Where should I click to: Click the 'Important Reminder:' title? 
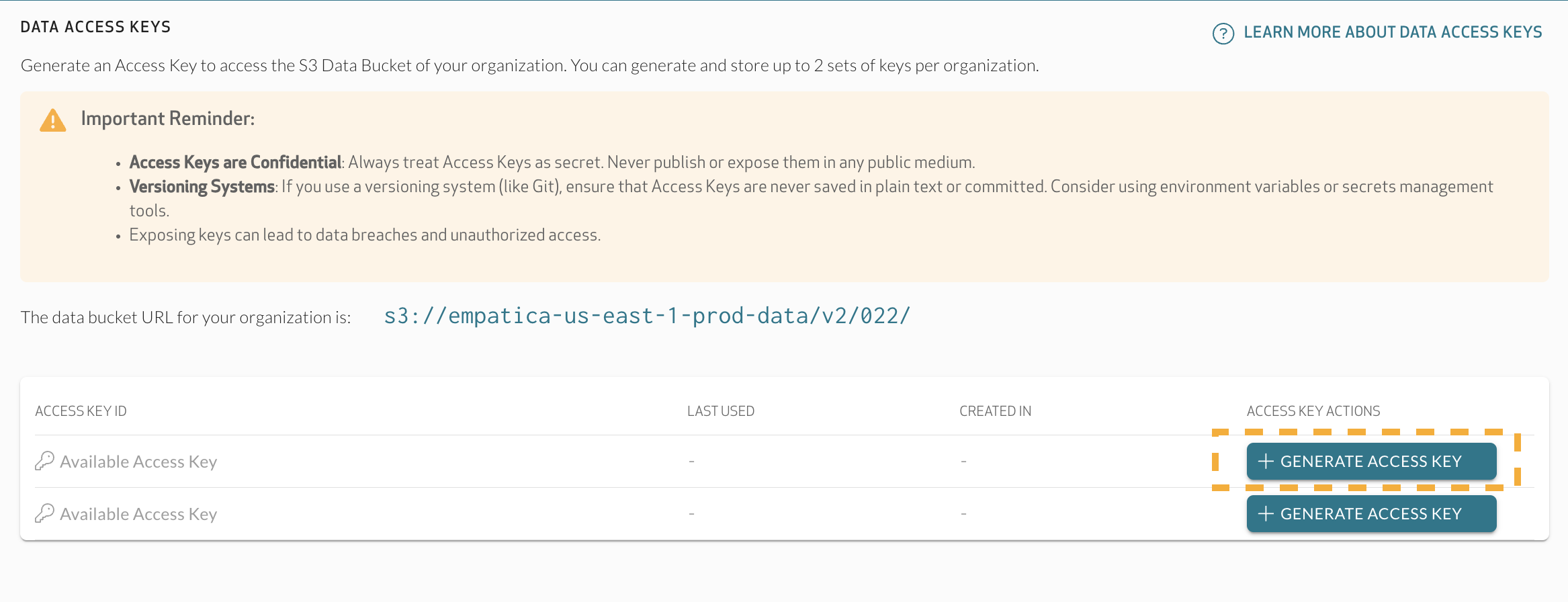168,118
